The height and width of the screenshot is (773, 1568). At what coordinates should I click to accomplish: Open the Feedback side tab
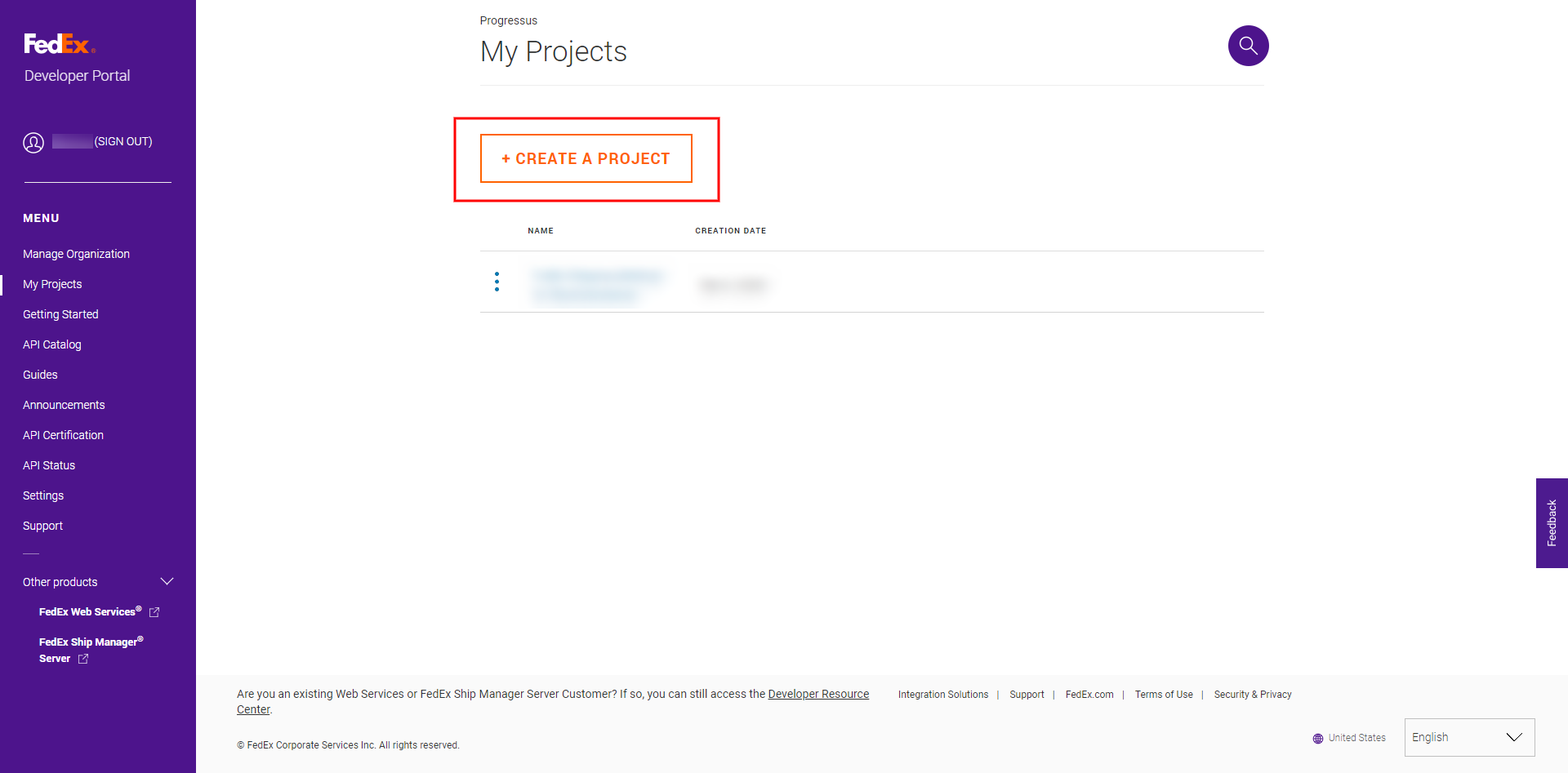tap(1552, 523)
